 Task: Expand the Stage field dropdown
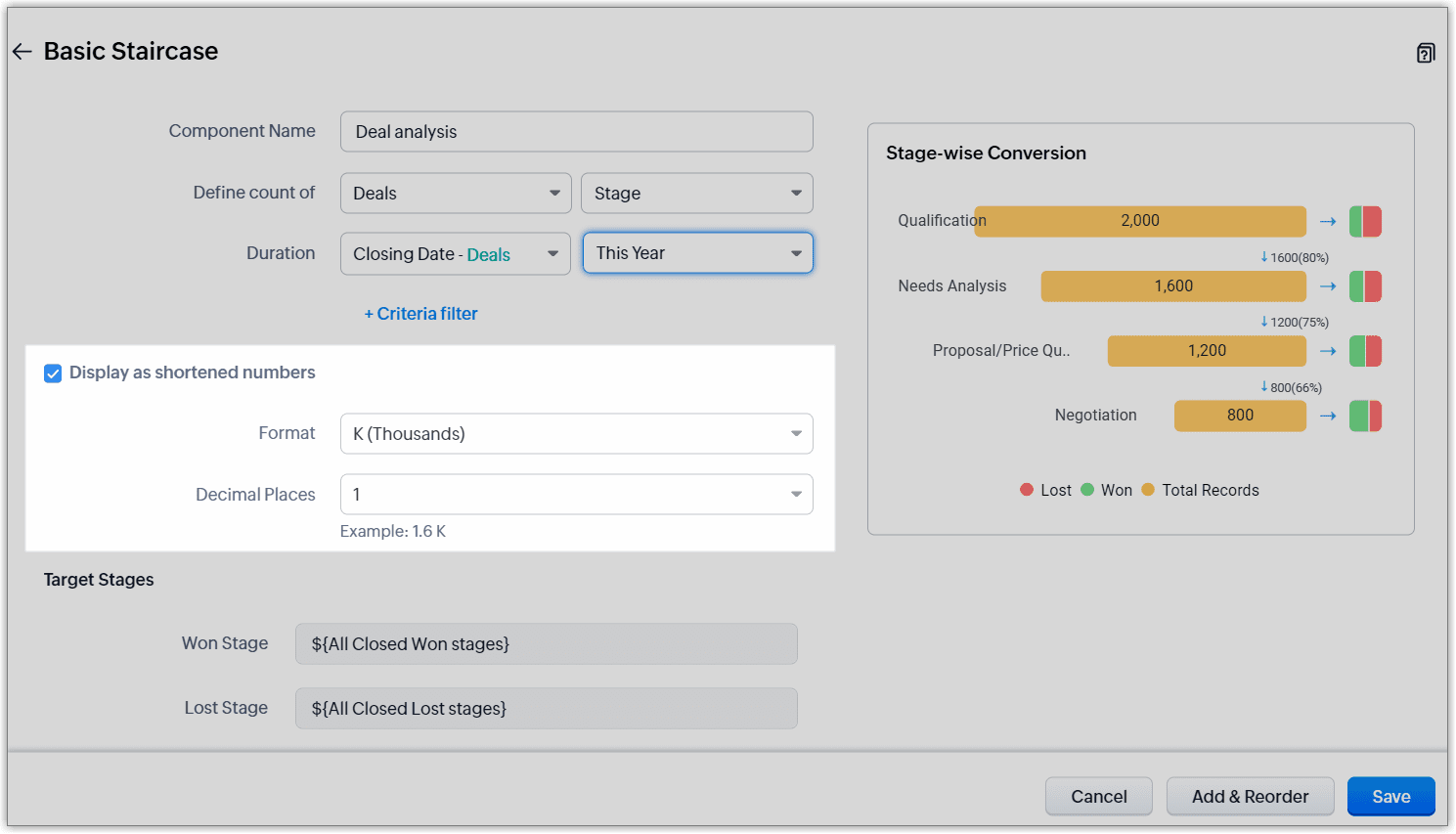coord(696,194)
